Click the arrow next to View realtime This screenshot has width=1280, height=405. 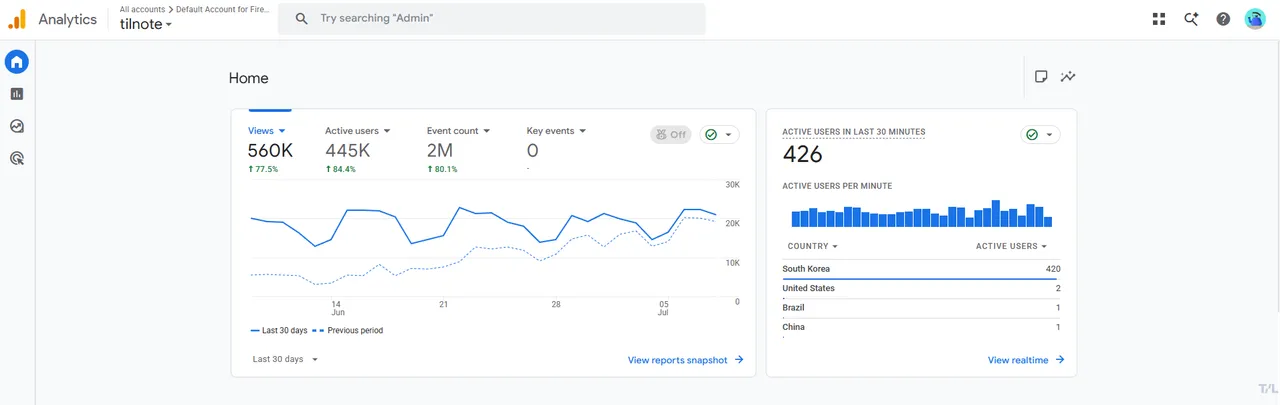(x=1060, y=360)
